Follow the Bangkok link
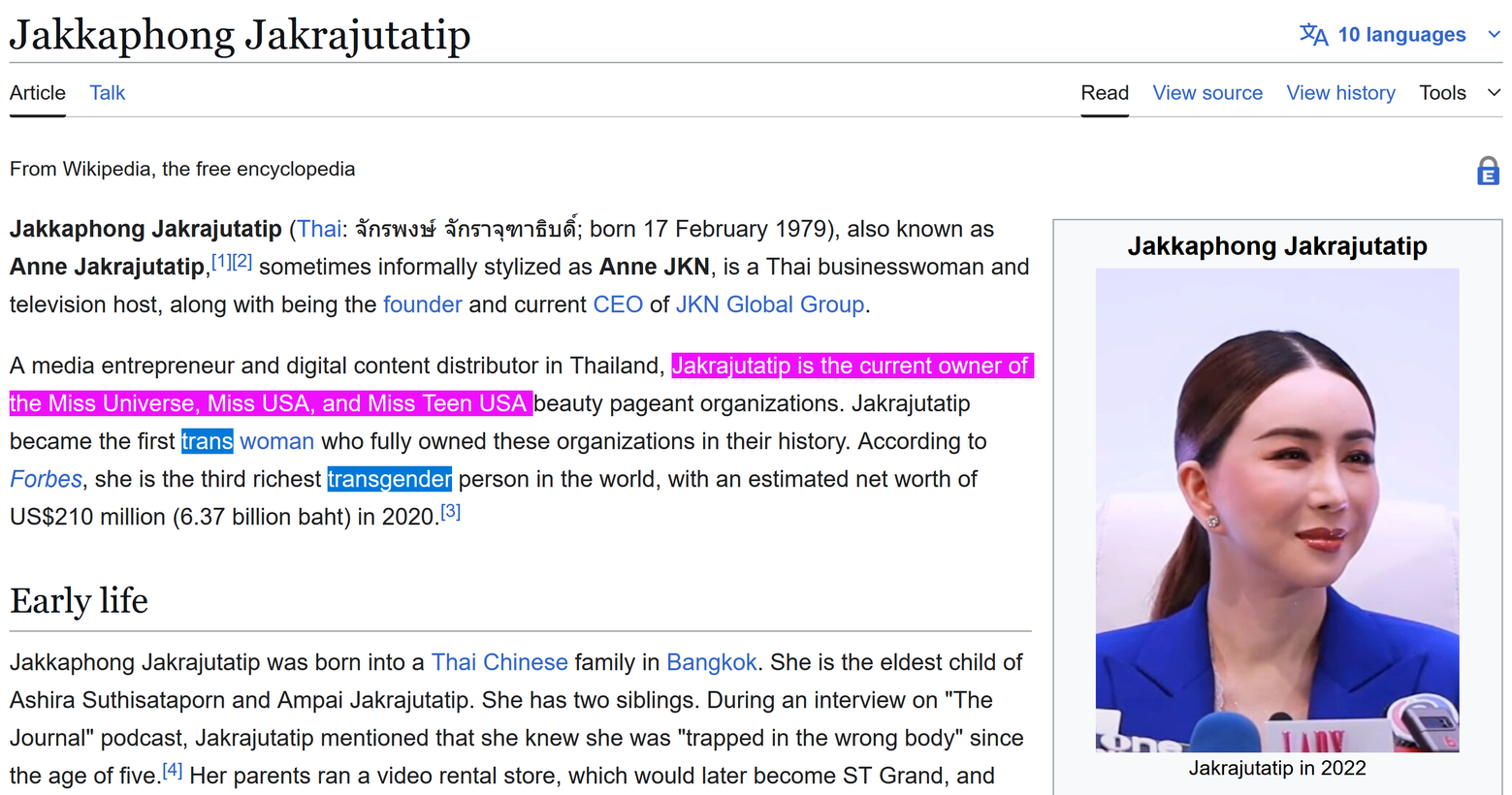Image resolution: width=1512 pixels, height=795 pixels. tap(712, 663)
